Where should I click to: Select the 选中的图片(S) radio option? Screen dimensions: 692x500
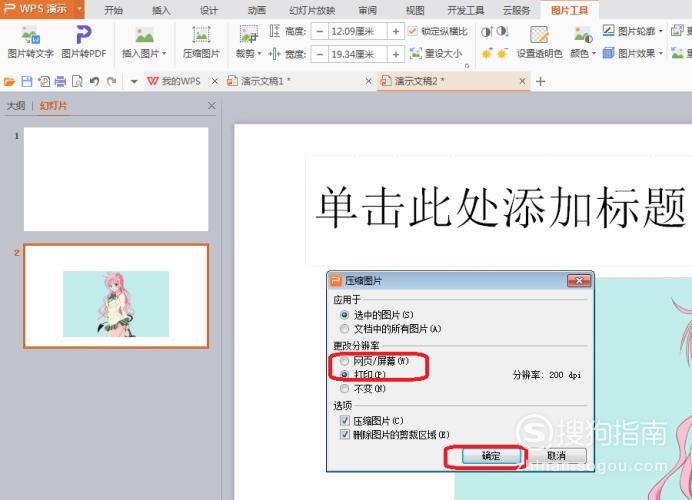tap(344, 315)
